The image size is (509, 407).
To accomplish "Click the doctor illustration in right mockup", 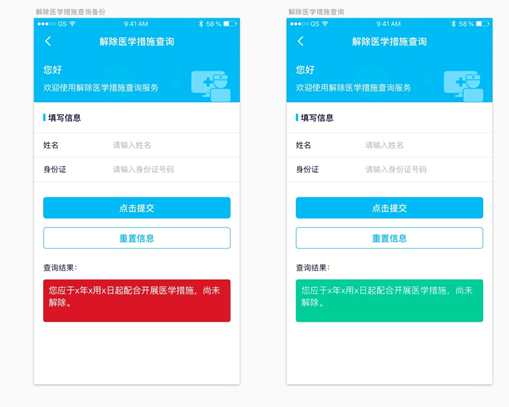I will [464, 86].
